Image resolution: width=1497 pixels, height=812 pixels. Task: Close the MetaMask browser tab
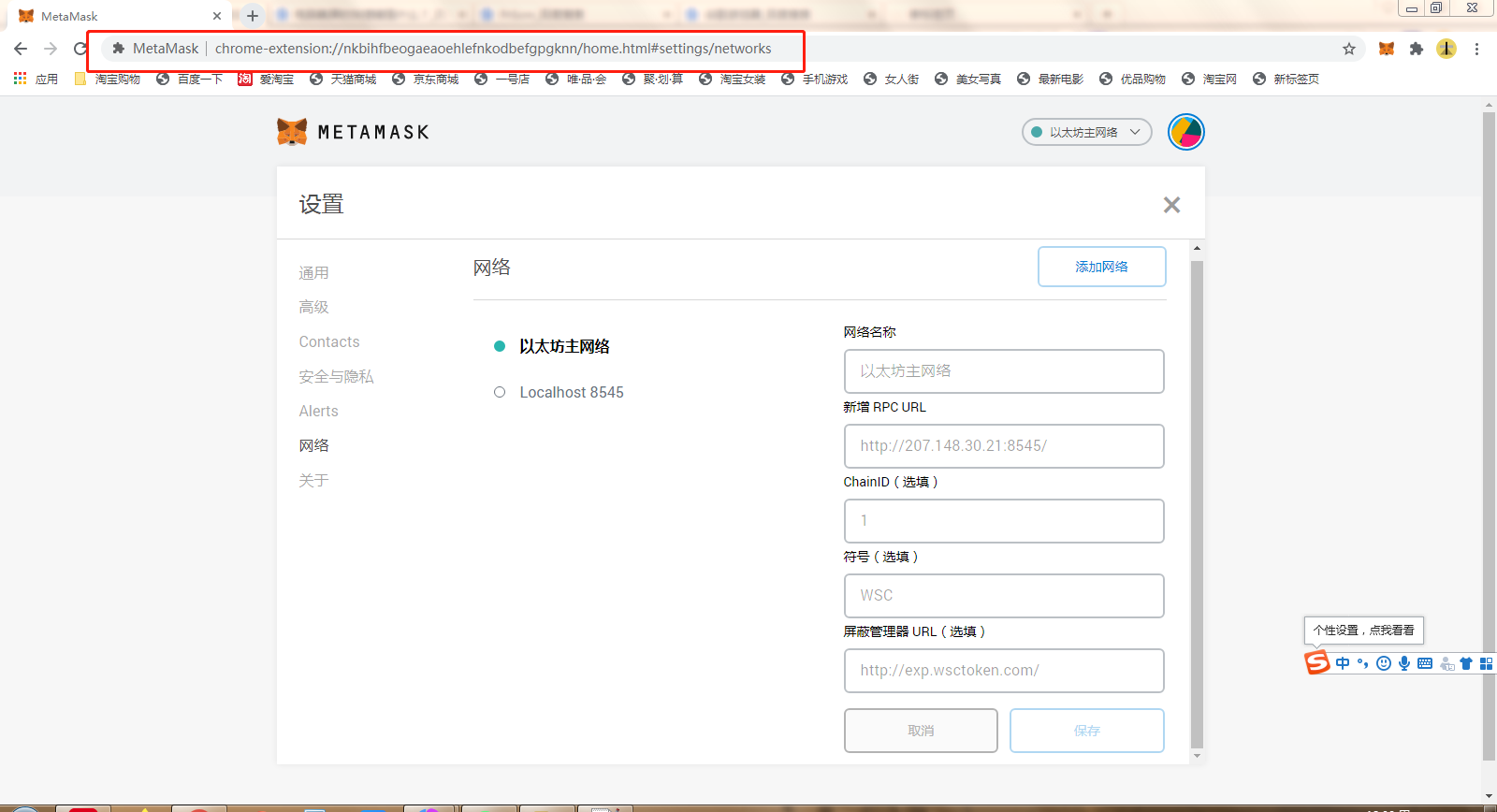[217, 16]
